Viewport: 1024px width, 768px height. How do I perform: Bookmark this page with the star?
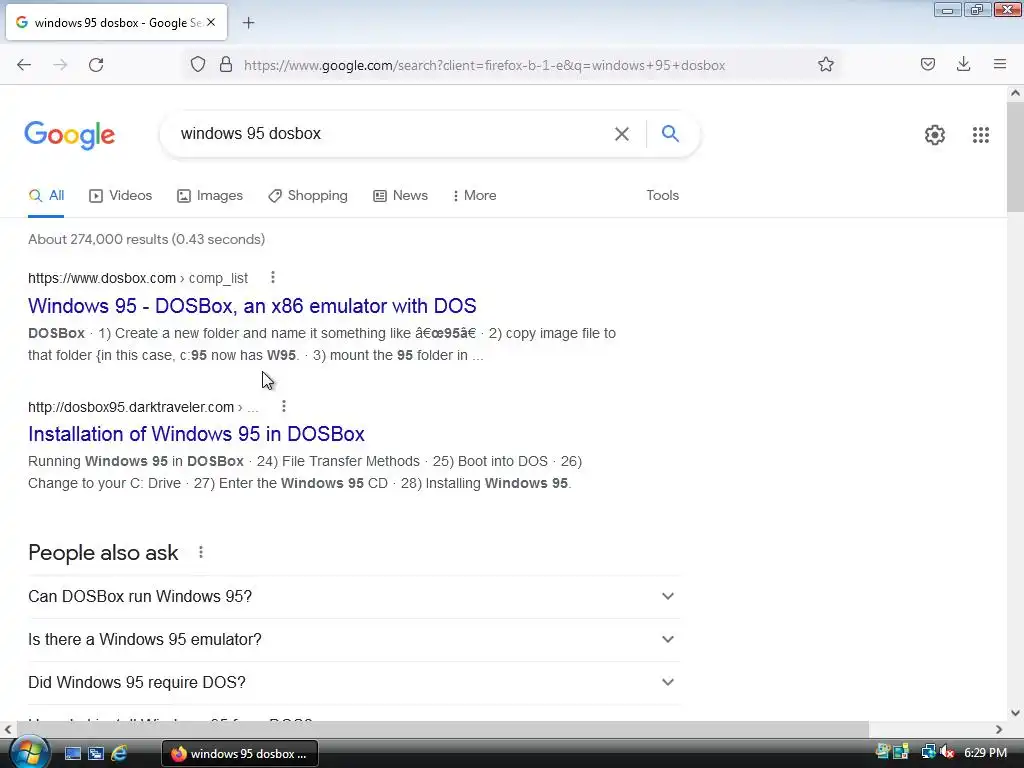point(825,65)
